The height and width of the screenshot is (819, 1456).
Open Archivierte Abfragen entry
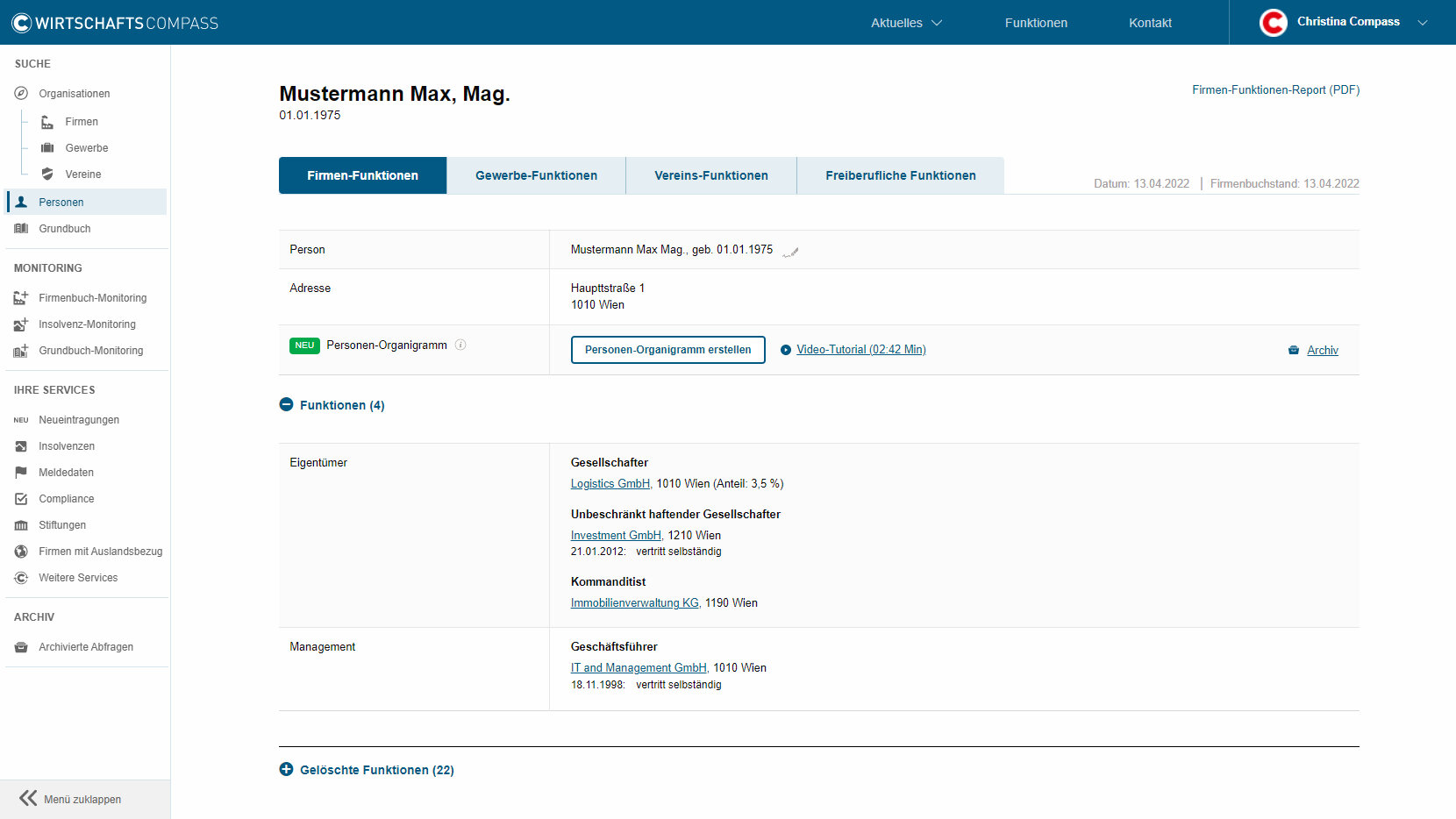click(x=86, y=647)
